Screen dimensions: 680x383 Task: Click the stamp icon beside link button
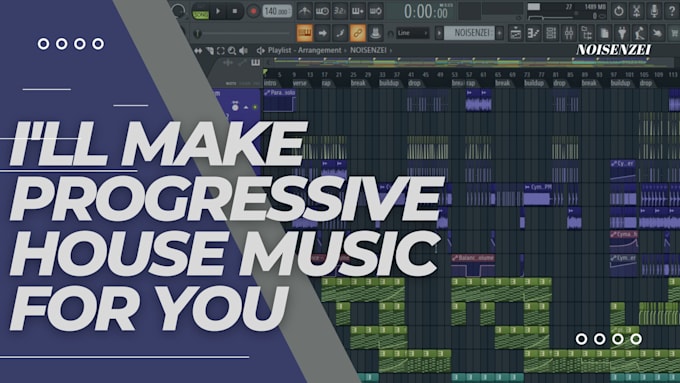point(375,33)
